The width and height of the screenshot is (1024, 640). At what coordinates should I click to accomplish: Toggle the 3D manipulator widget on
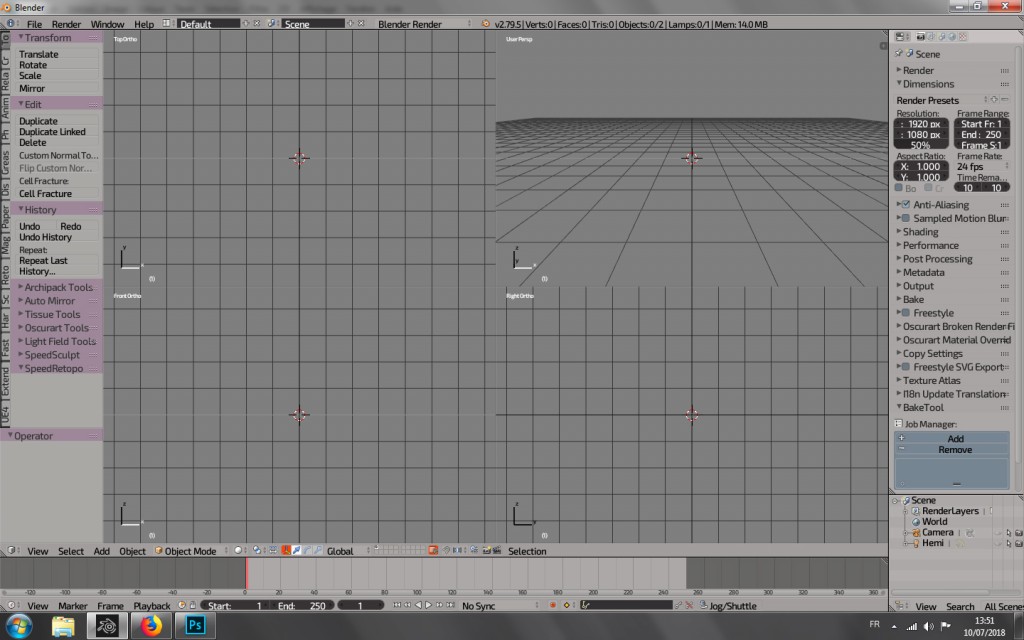point(284,551)
